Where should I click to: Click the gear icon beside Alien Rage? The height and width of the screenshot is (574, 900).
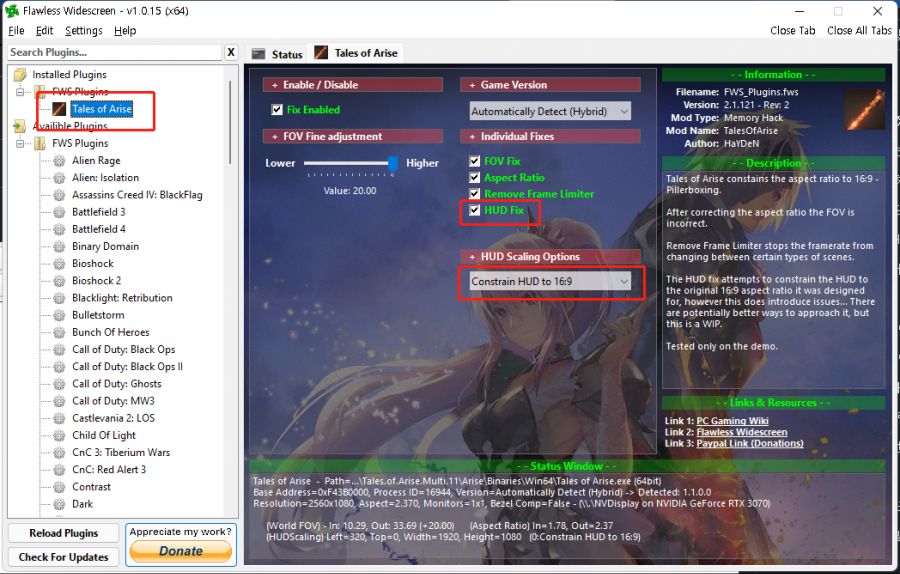tap(59, 161)
